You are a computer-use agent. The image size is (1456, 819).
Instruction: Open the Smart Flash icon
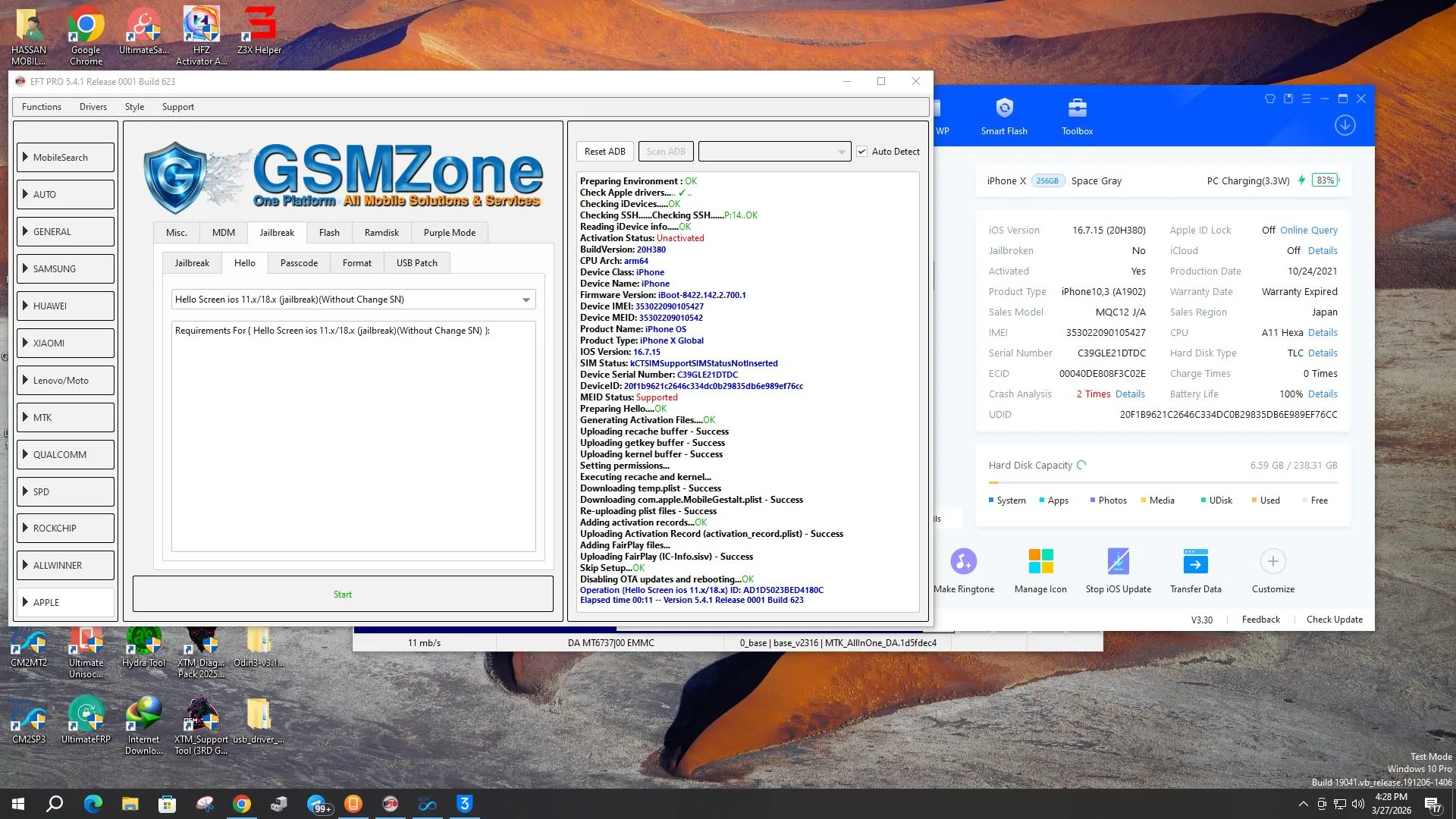pyautogui.click(x=1004, y=108)
